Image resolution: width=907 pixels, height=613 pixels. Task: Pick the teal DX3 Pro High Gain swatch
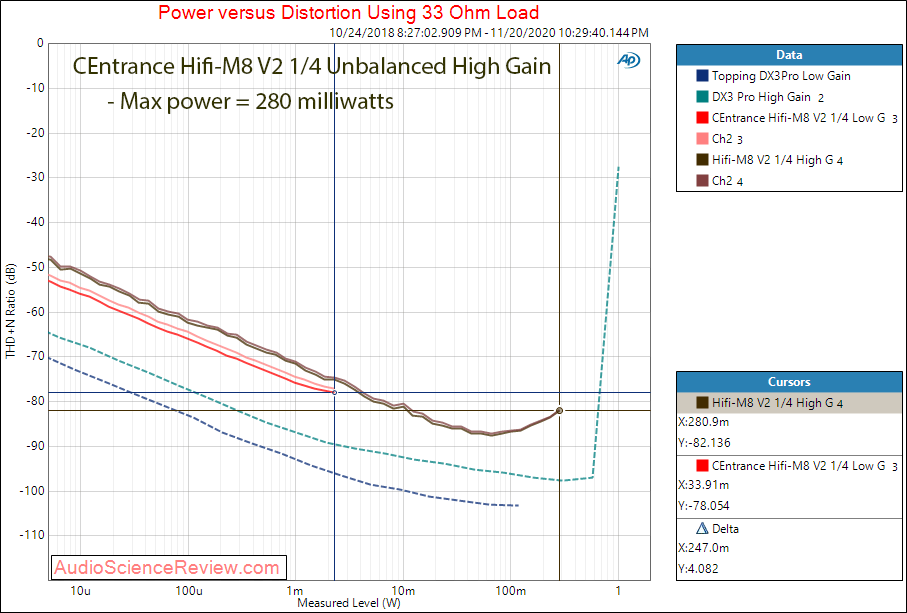click(x=702, y=97)
